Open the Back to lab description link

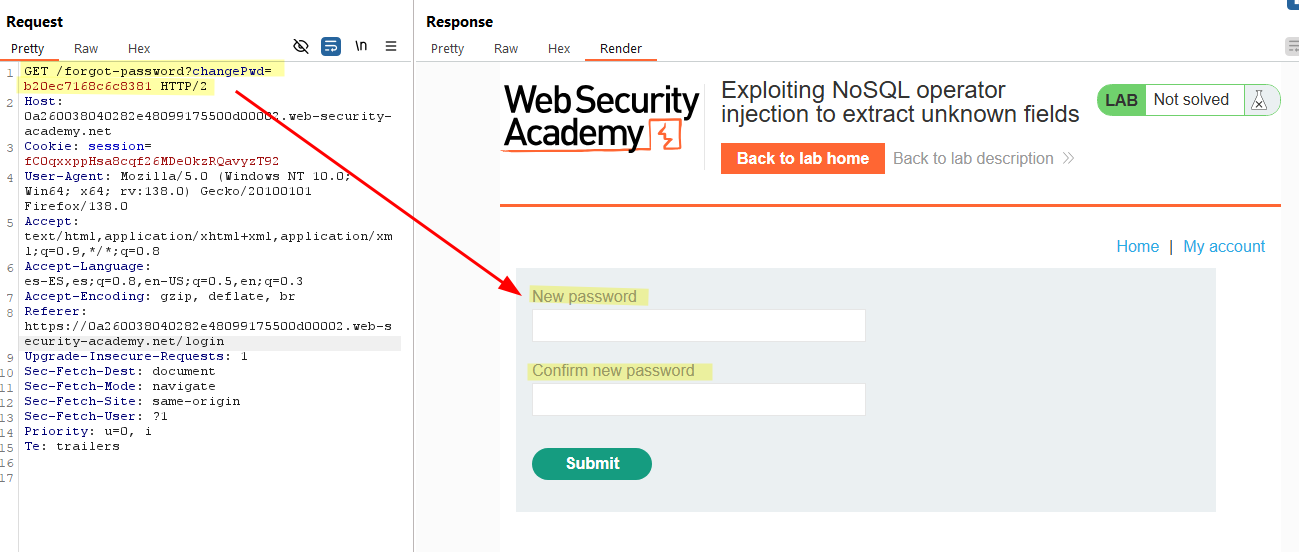coord(973,158)
